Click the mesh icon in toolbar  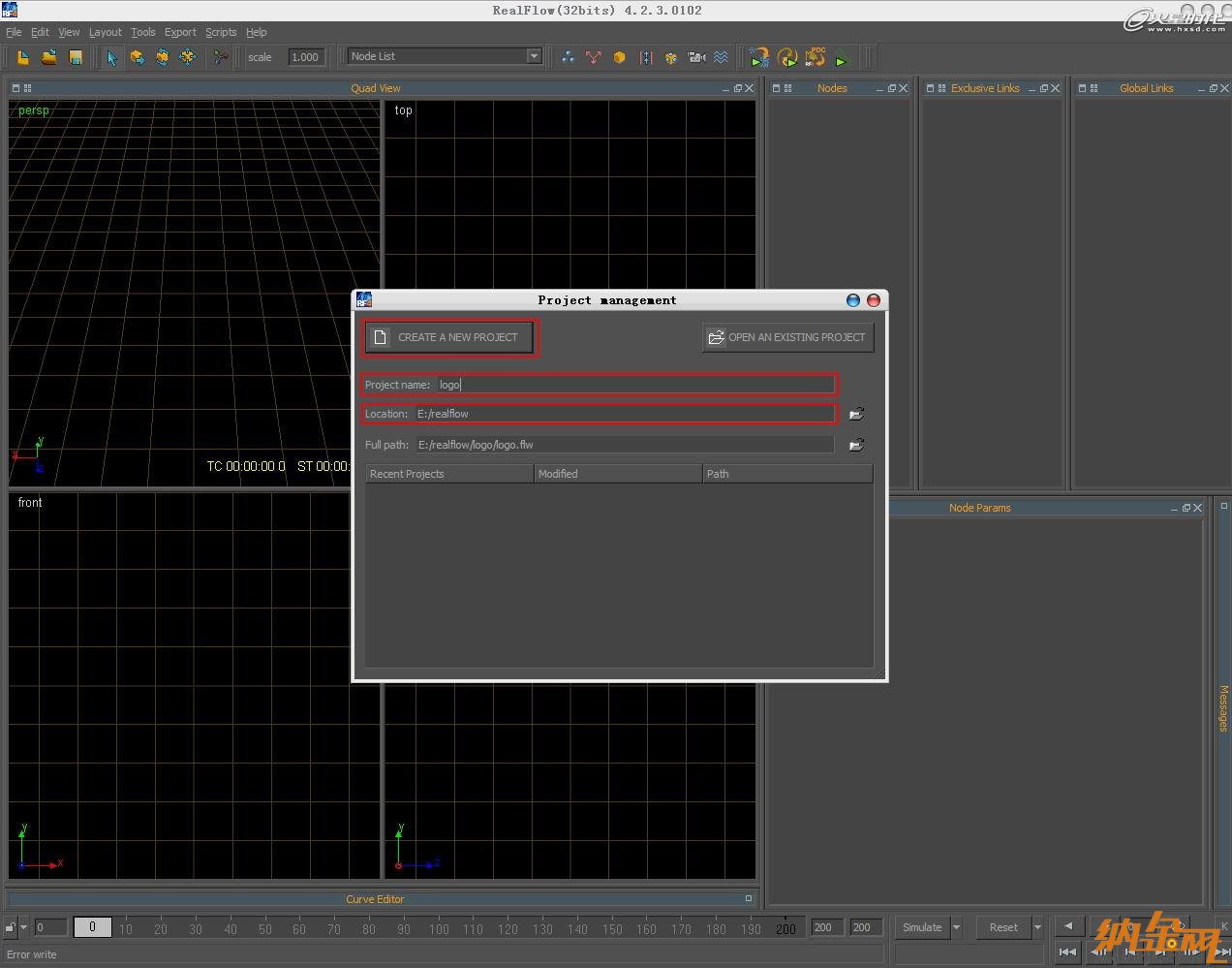pos(670,57)
